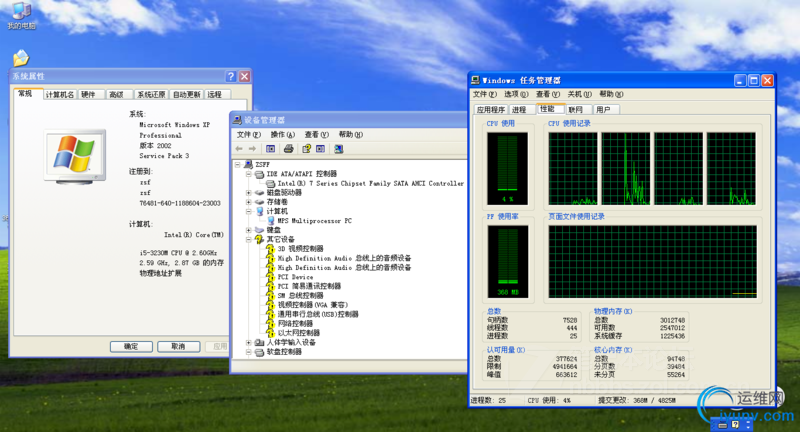Collapse 计算机 node in device tree
800x432 pixels.
(x=248, y=211)
